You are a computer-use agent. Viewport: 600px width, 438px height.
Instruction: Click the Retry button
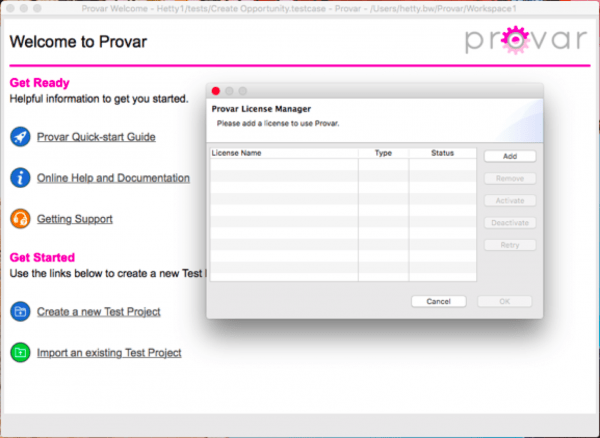(510, 245)
